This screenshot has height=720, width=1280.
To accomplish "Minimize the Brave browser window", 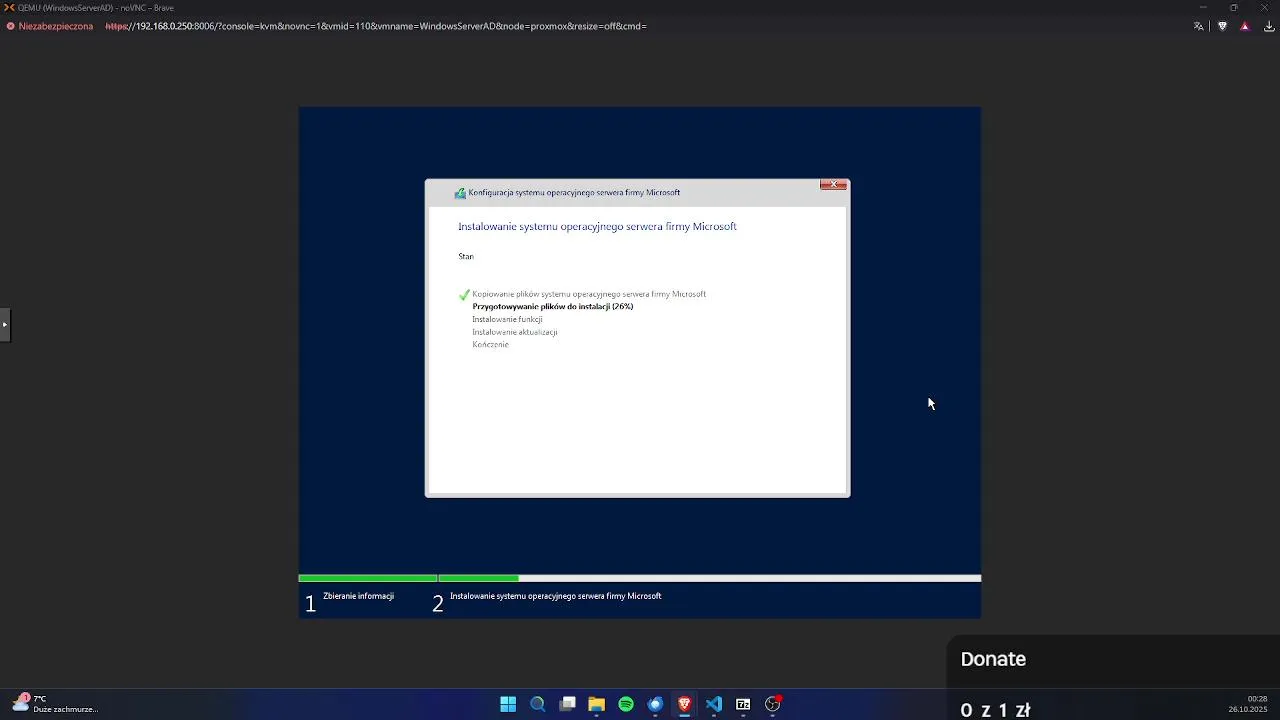I will click(x=1203, y=7).
